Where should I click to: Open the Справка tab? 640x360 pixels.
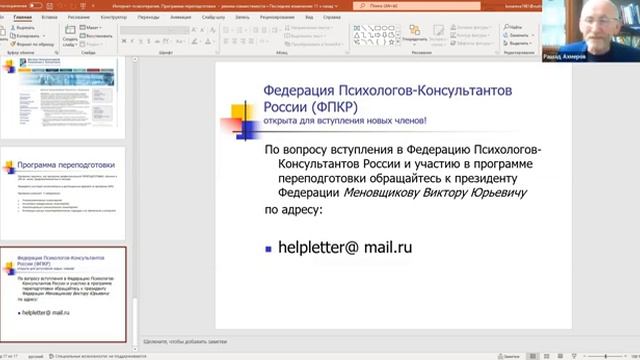(x=331, y=17)
